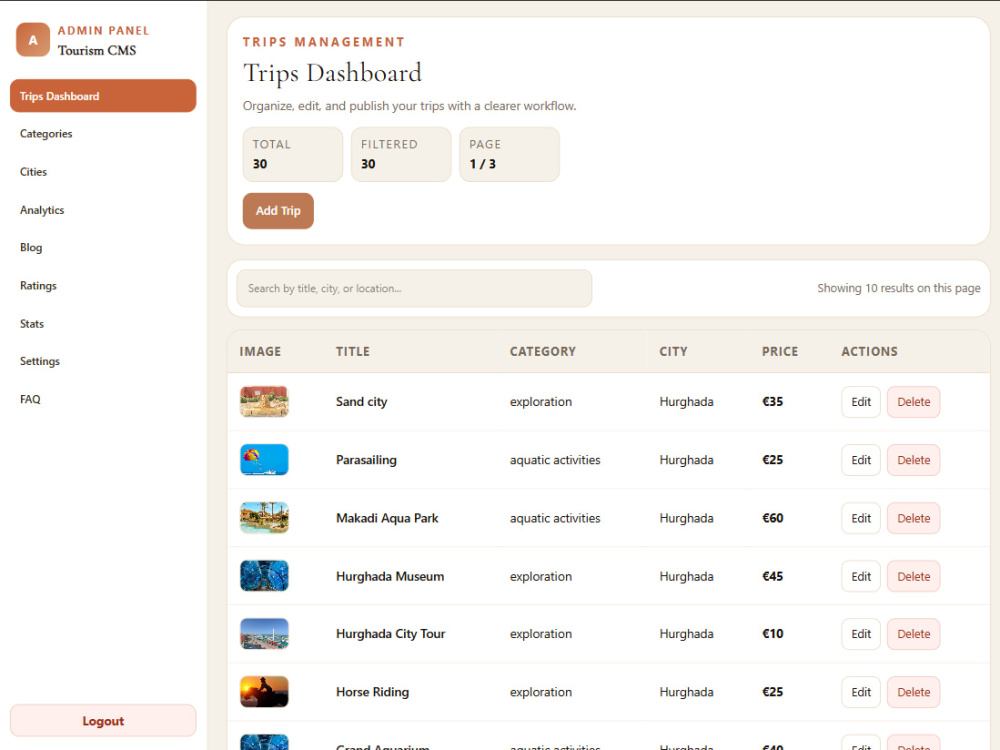Click the FILTERED 30 stat card

(401, 154)
